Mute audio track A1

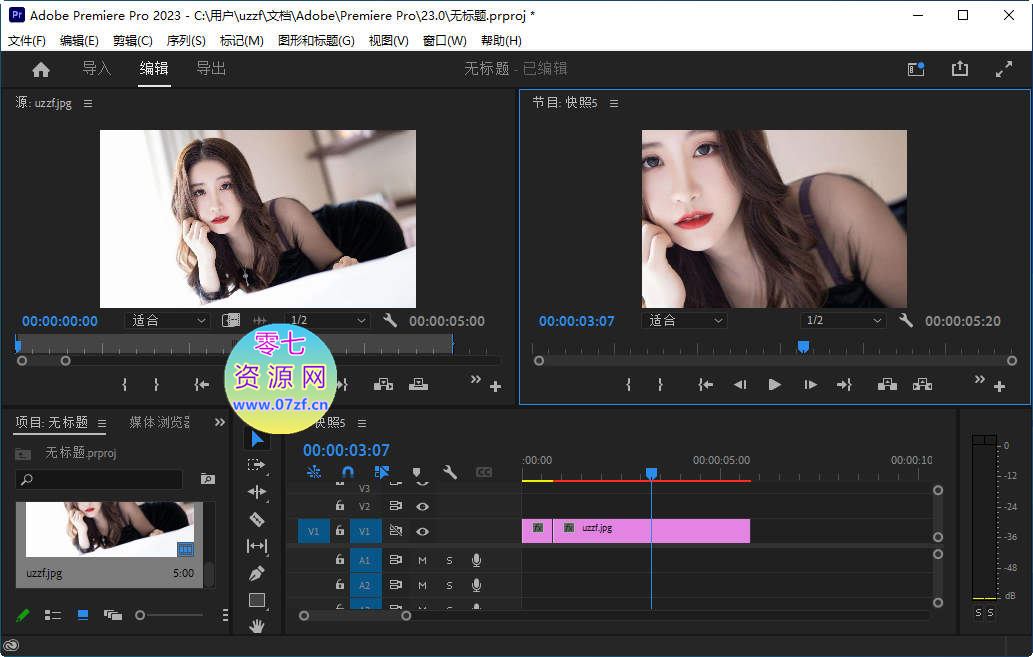tap(422, 560)
